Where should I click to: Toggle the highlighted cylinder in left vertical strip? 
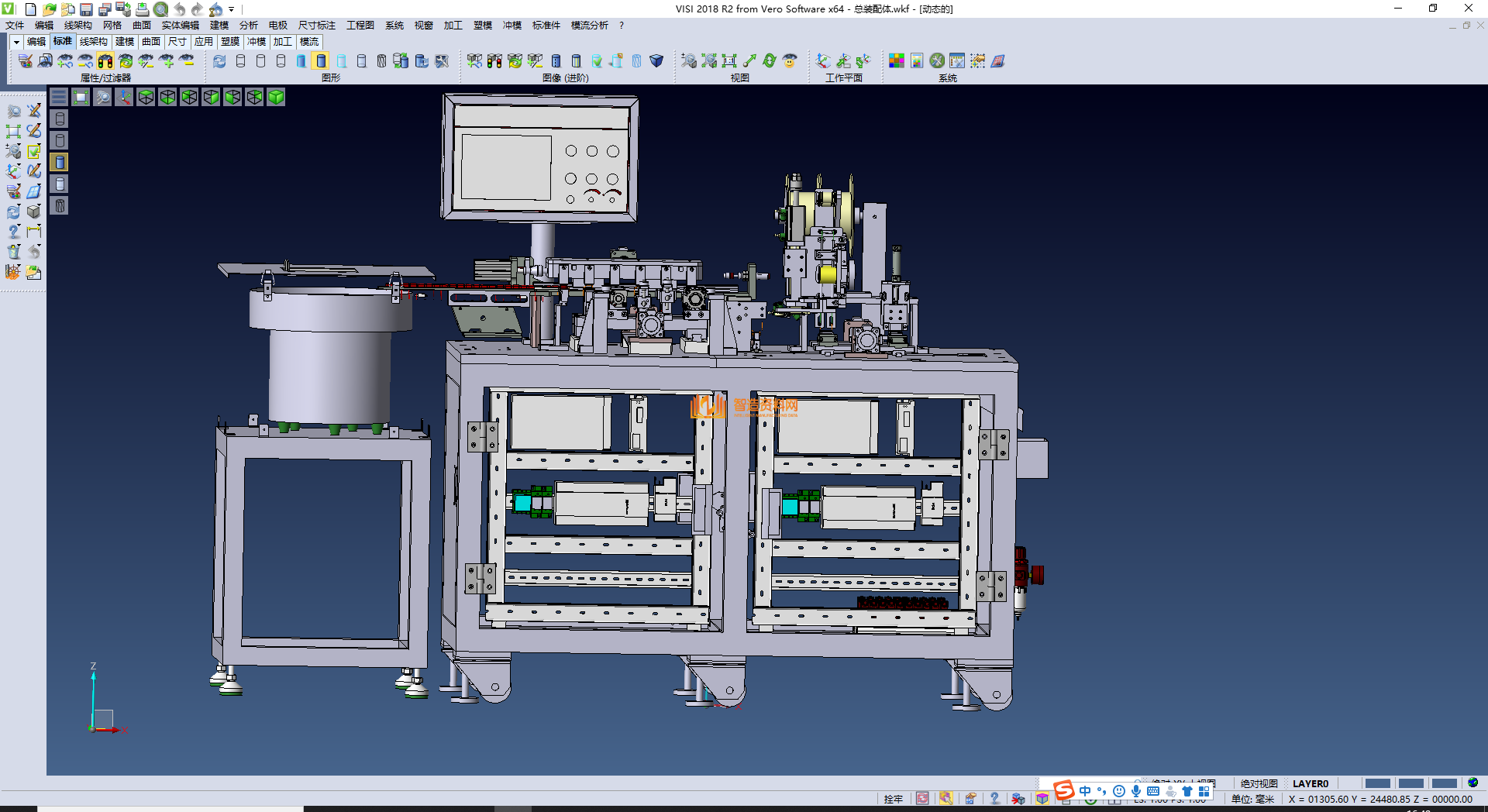[60, 162]
